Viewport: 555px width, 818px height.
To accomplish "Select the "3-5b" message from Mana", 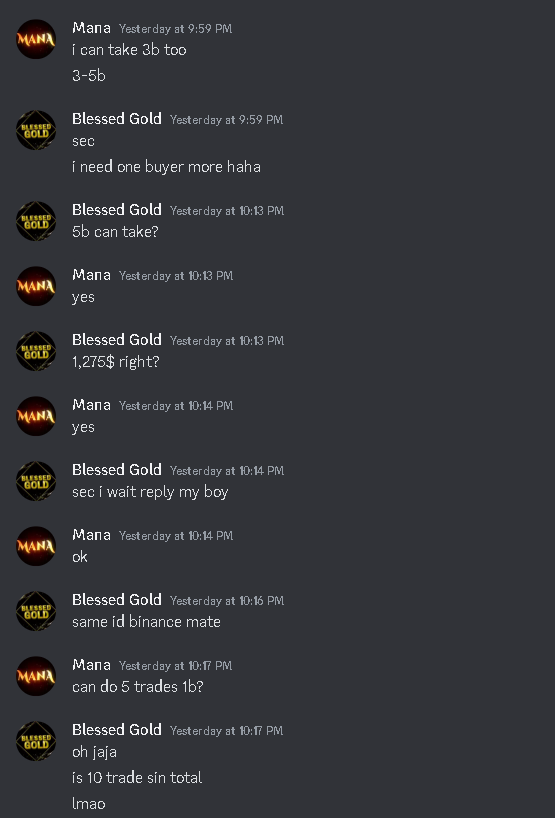I will coord(89,76).
